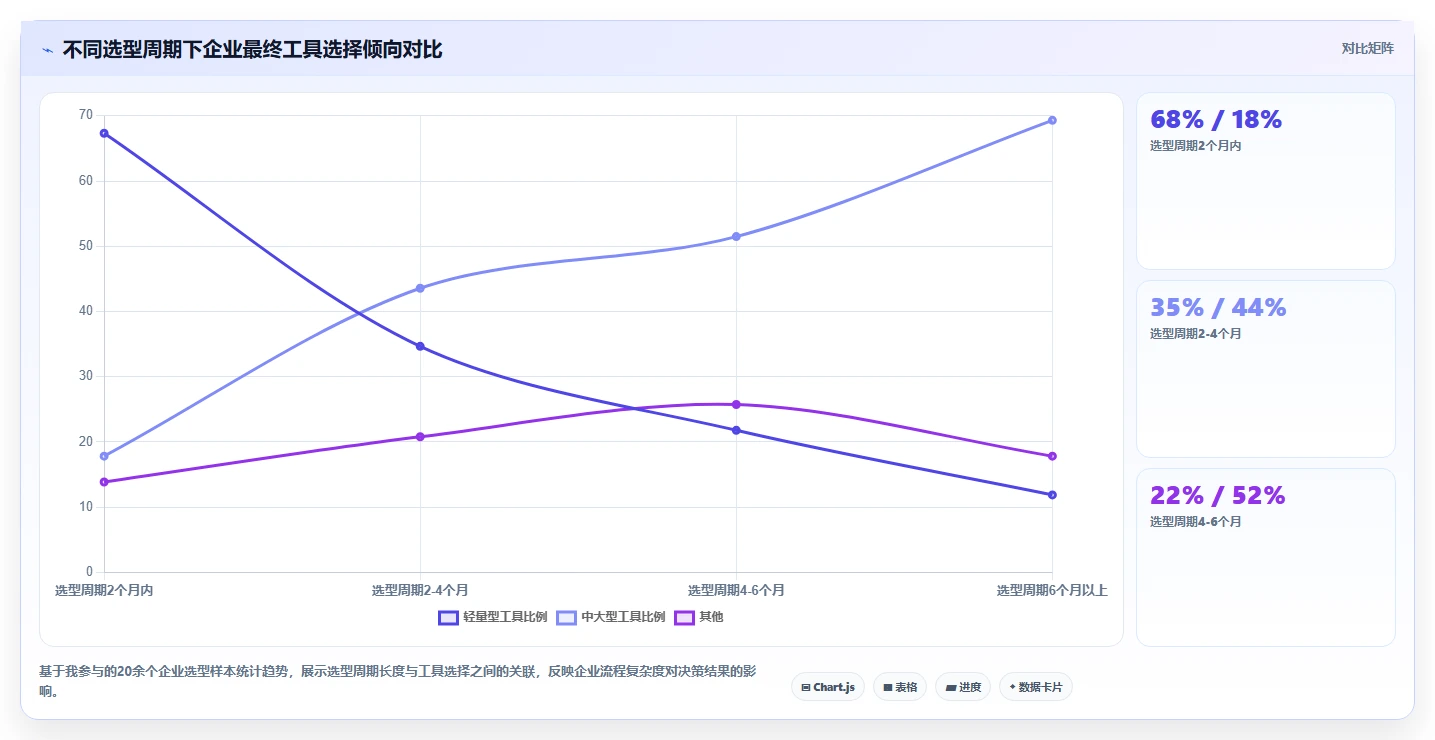The height and width of the screenshot is (740, 1435).
Task: Select the 68% / 18% stat card
Action: click(x=1265, y=181)
